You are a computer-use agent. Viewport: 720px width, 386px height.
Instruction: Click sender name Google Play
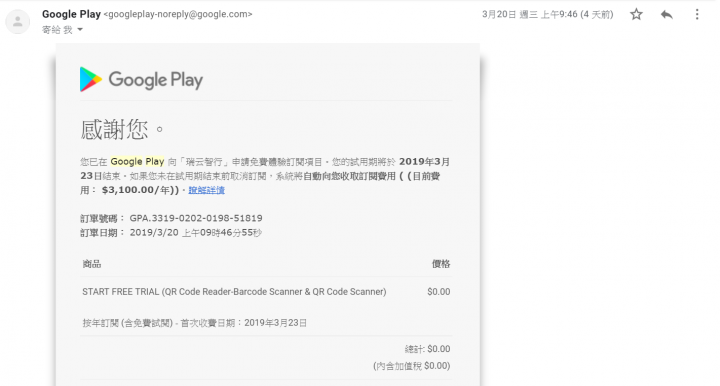pos(71,14)
